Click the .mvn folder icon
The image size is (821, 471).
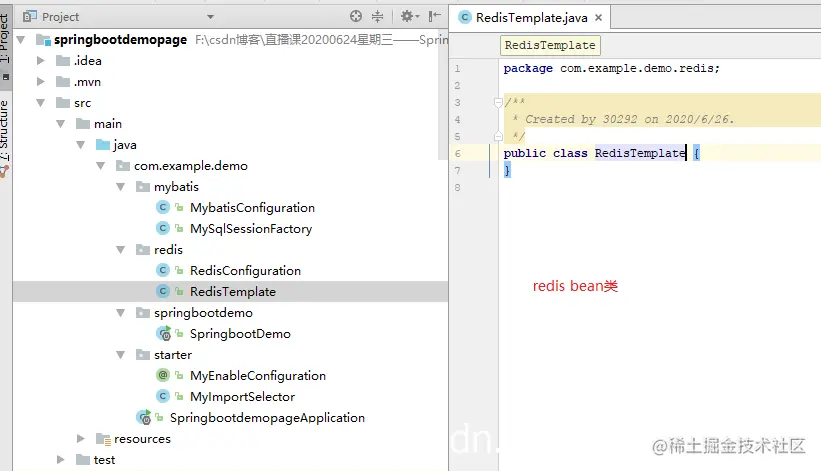(63, 82)
